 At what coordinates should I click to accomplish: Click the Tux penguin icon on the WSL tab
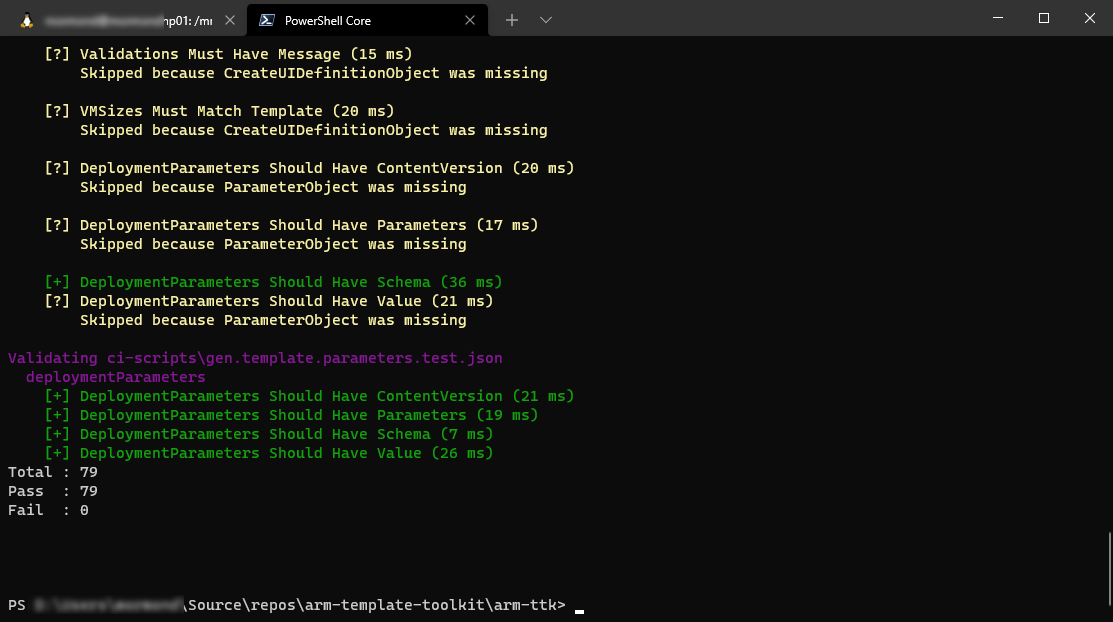click(26, 18)
